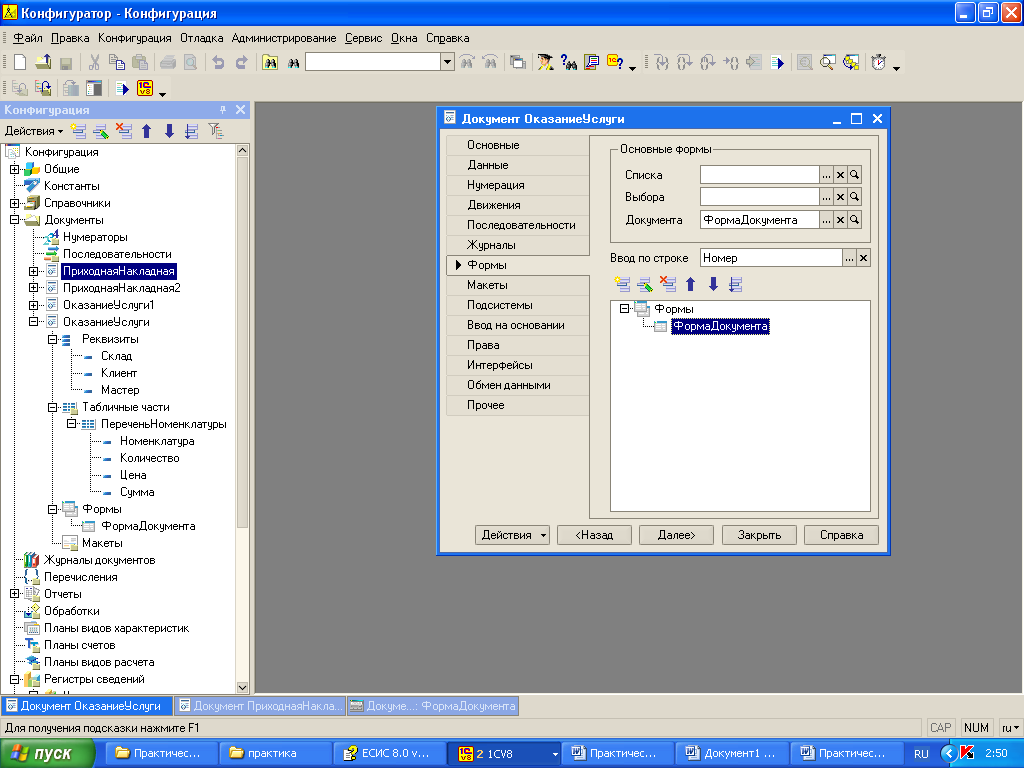
Task: Collapse the ОказаниеУслуги document node
Action: (x=33, y=322)
